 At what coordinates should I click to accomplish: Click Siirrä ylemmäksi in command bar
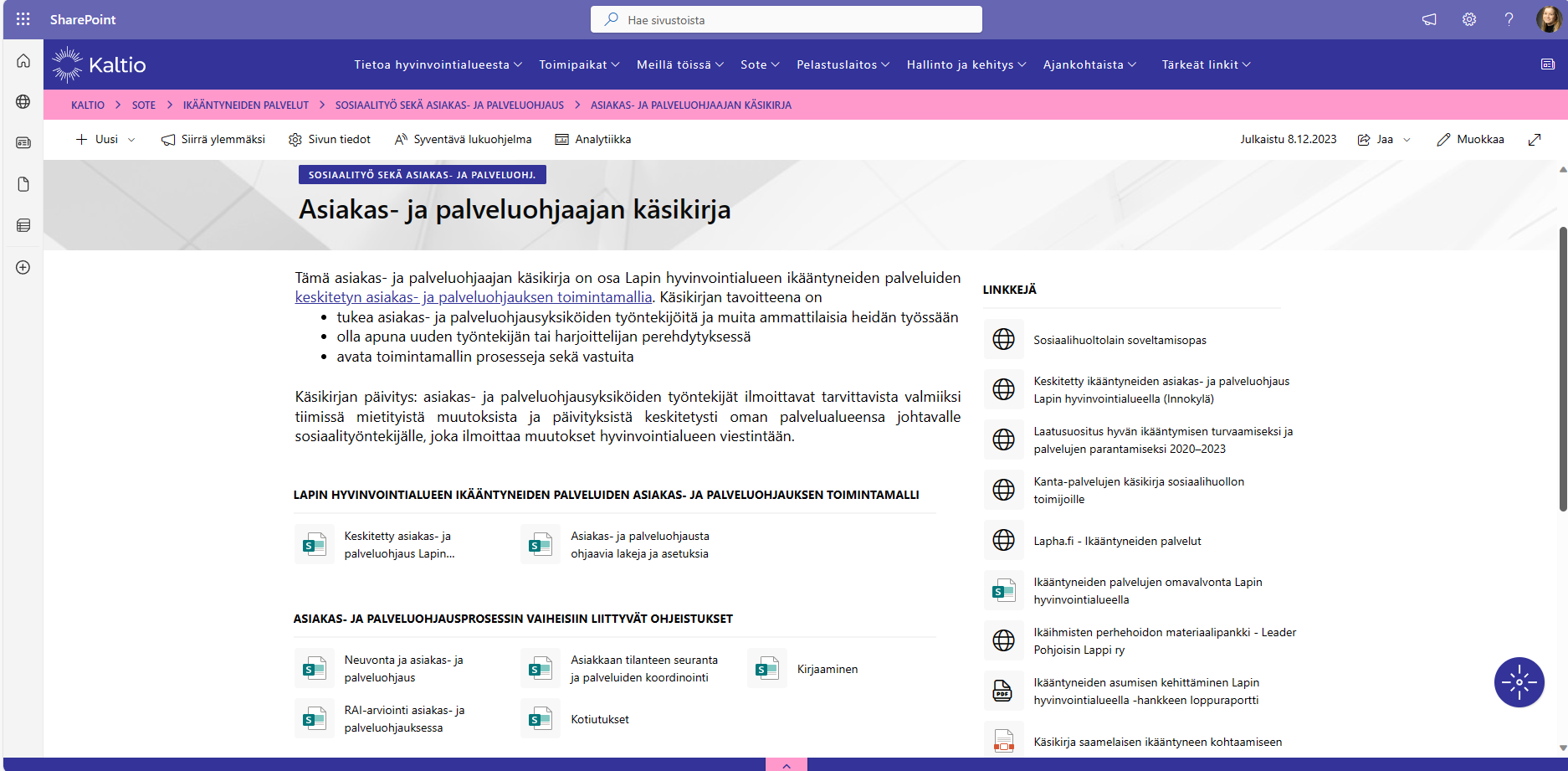[213, 140]
